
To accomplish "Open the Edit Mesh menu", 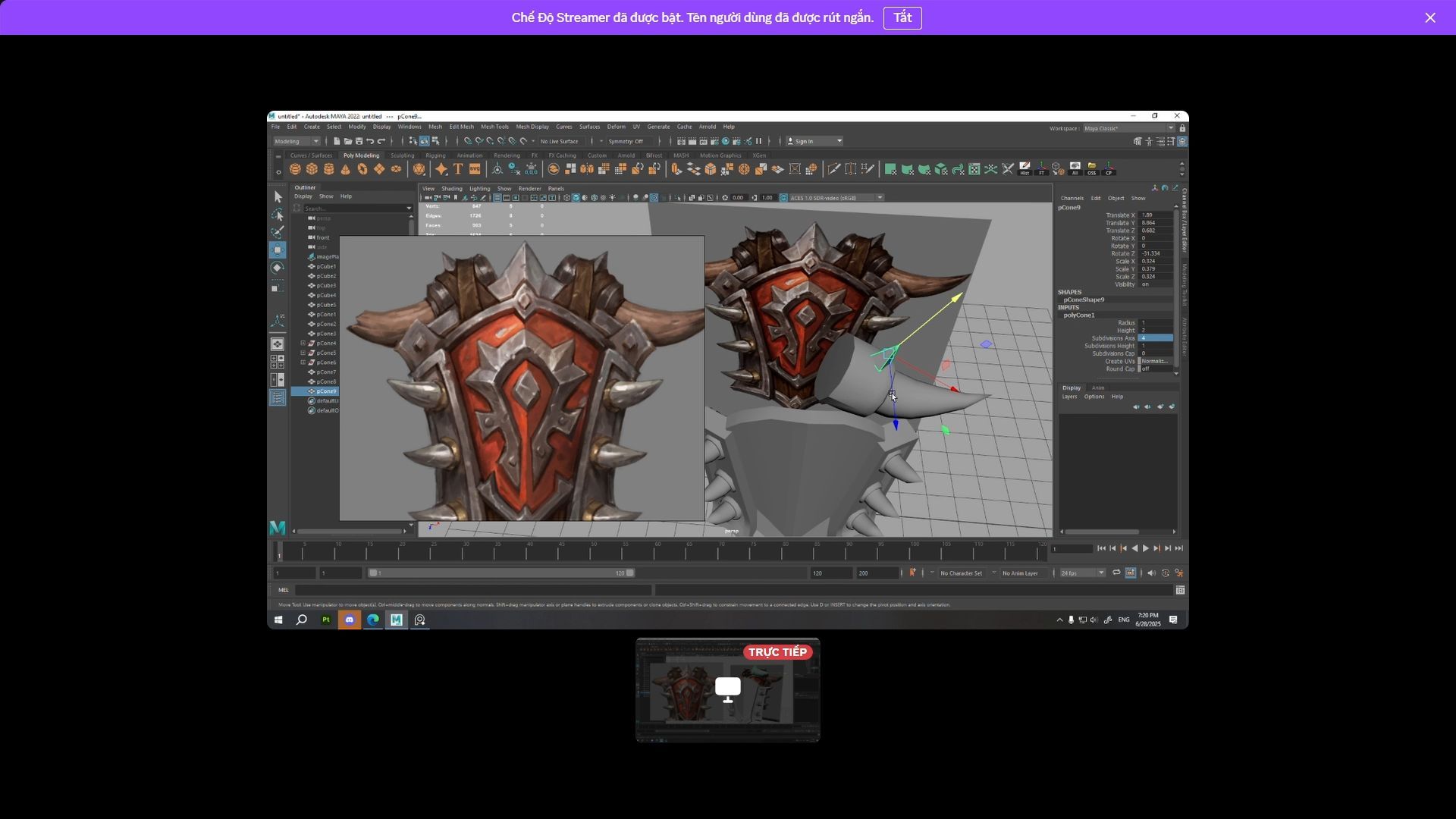I will point(461,127).
